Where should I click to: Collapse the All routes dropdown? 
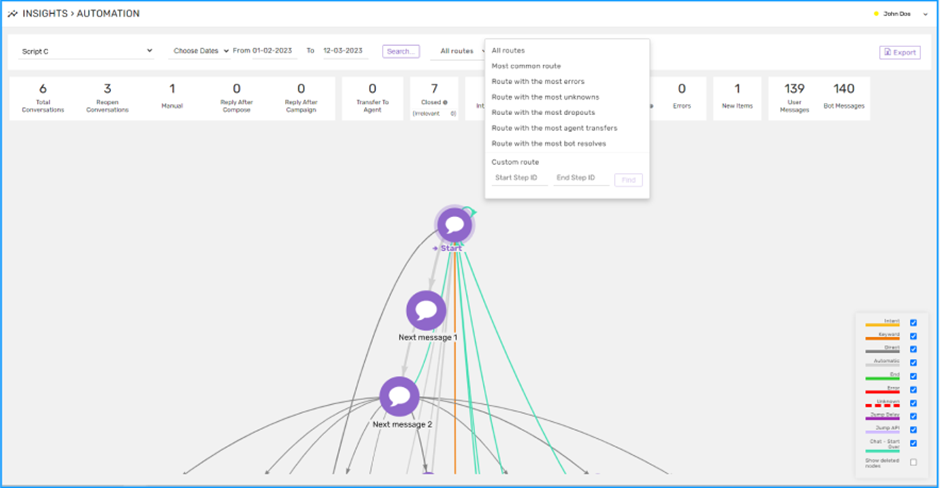pyautogui.click(x=460, y=51)
